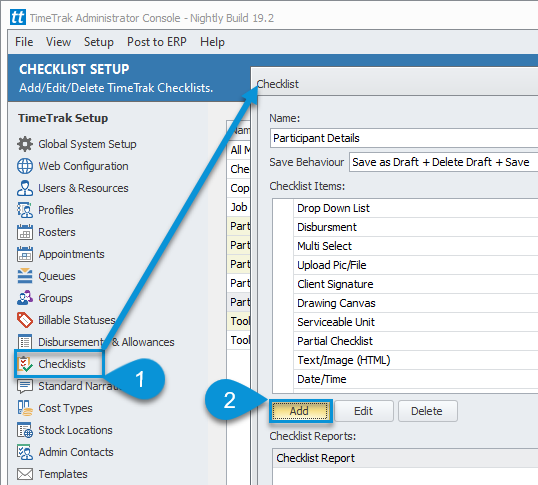538x485 pixels.
Task: Click the Delete checklist item button
Action: pos(427,411)
